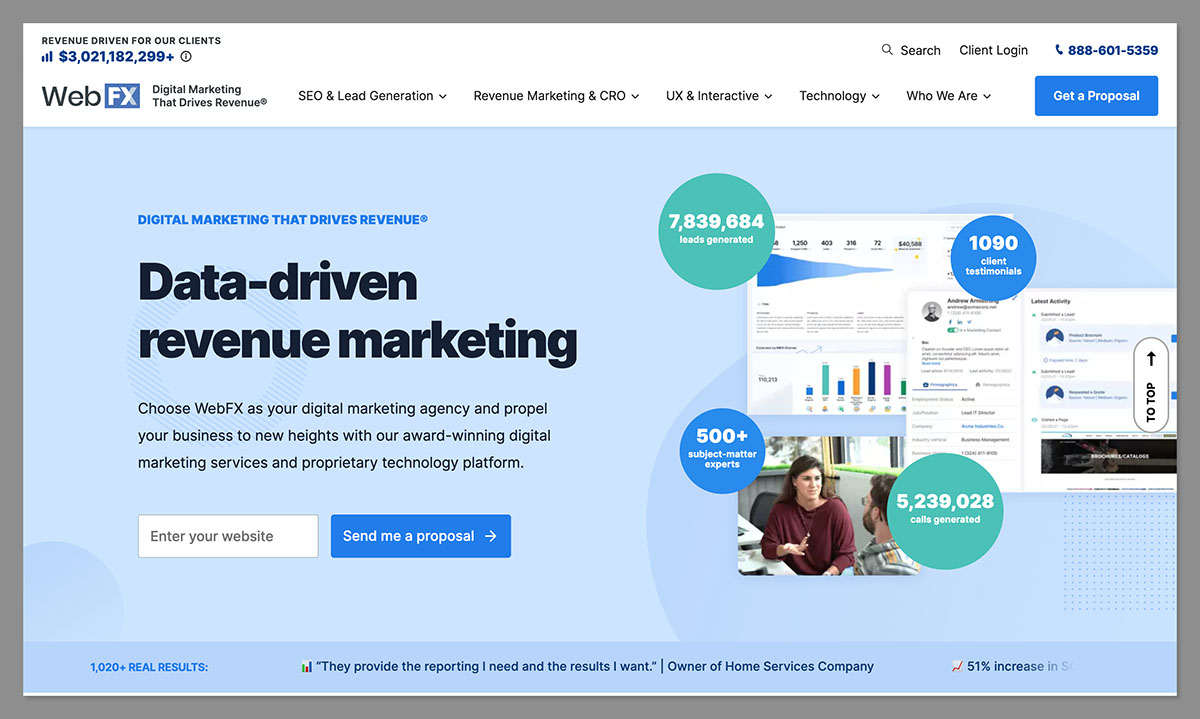Call via the 888-601-5359 link
Screen dimensions: 1200x719
coord(1112,49)
